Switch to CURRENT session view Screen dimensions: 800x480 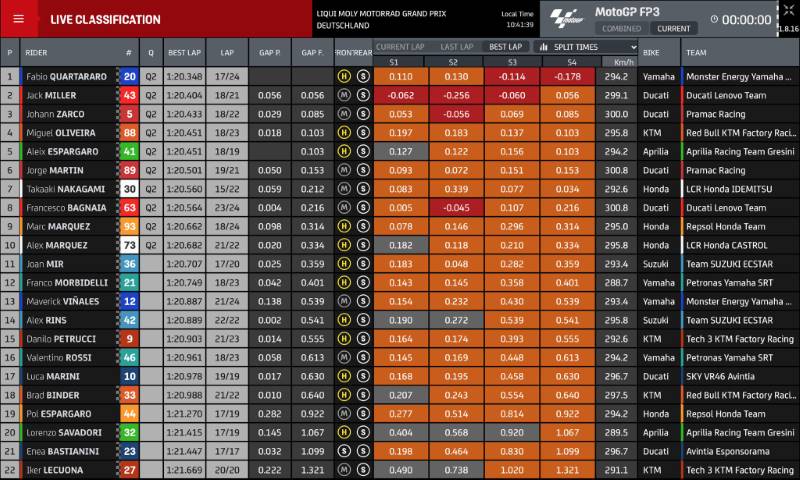click(x=673, y=29)
